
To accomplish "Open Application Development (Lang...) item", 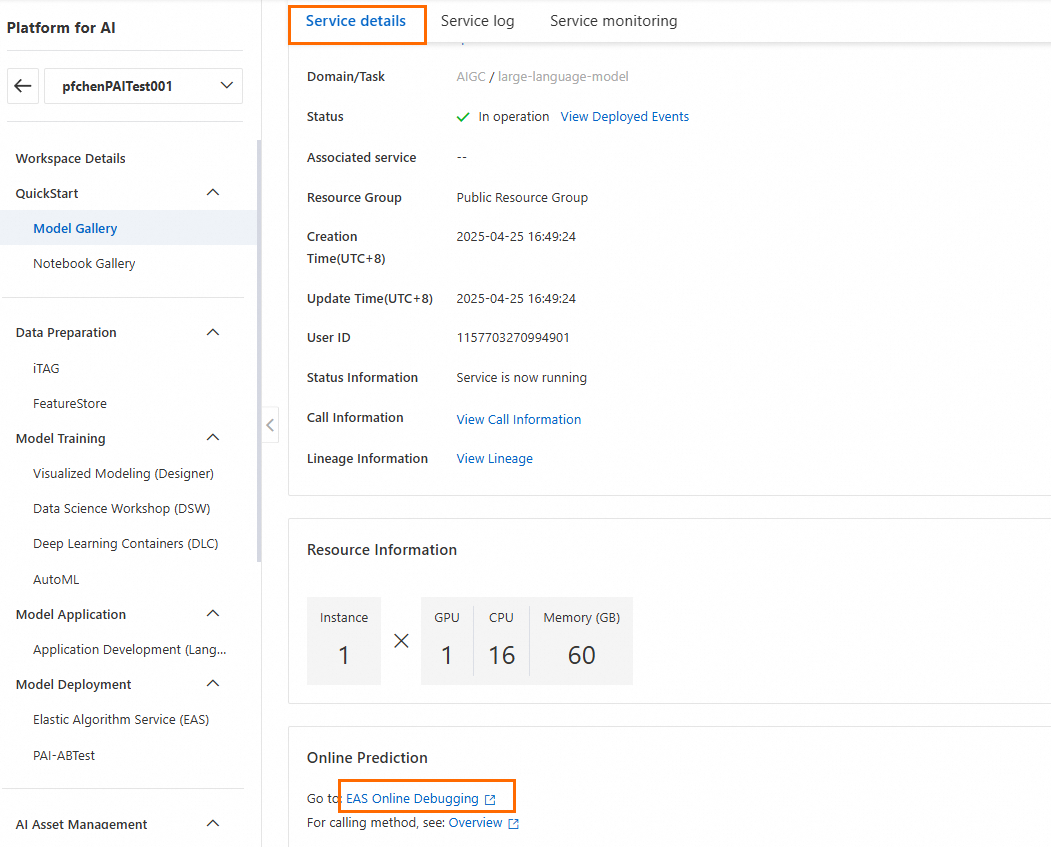I will pyautogui.click(x=129, y=649).
